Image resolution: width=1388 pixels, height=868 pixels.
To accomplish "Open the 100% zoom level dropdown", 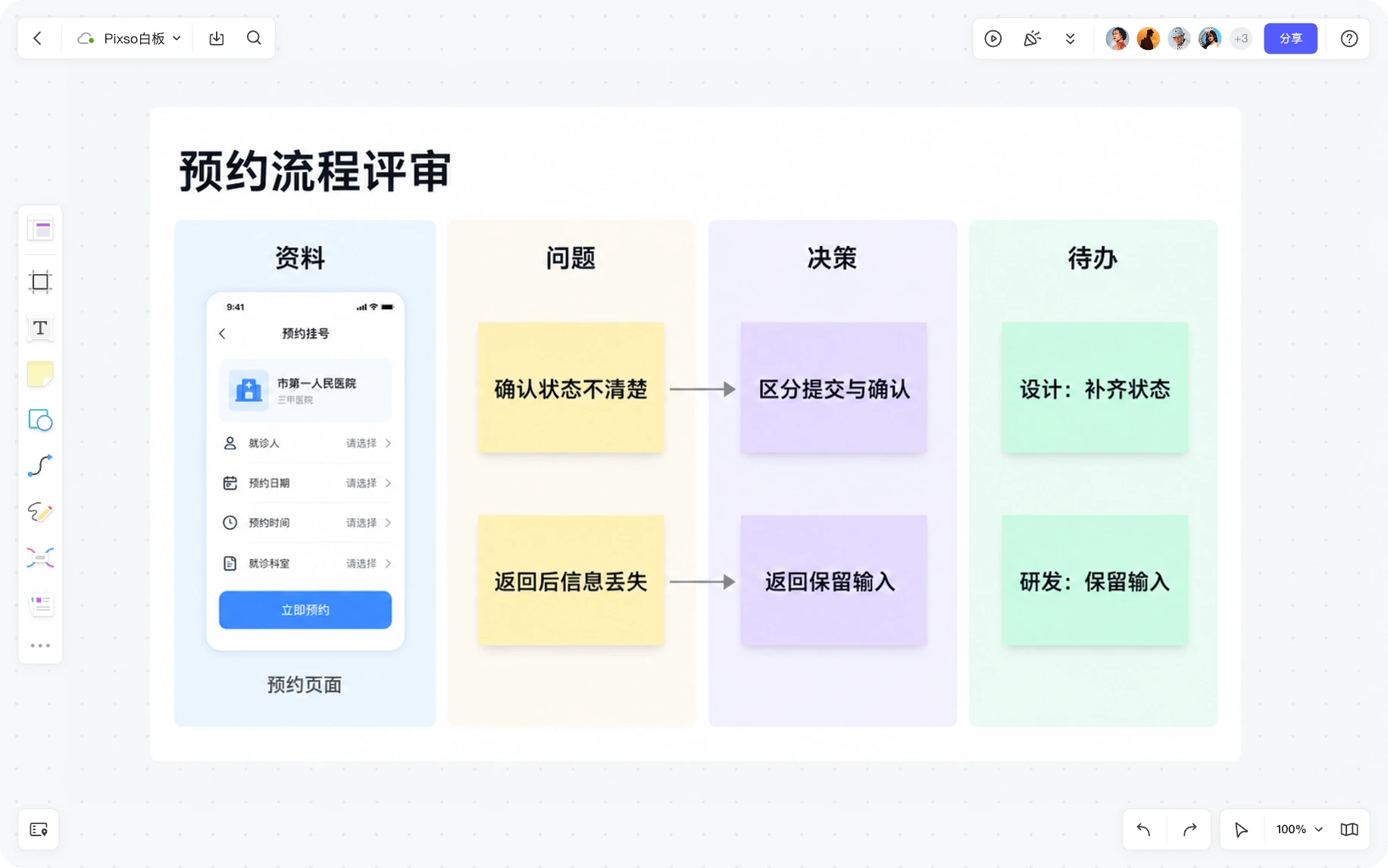I will click(x=1299, y=829).
